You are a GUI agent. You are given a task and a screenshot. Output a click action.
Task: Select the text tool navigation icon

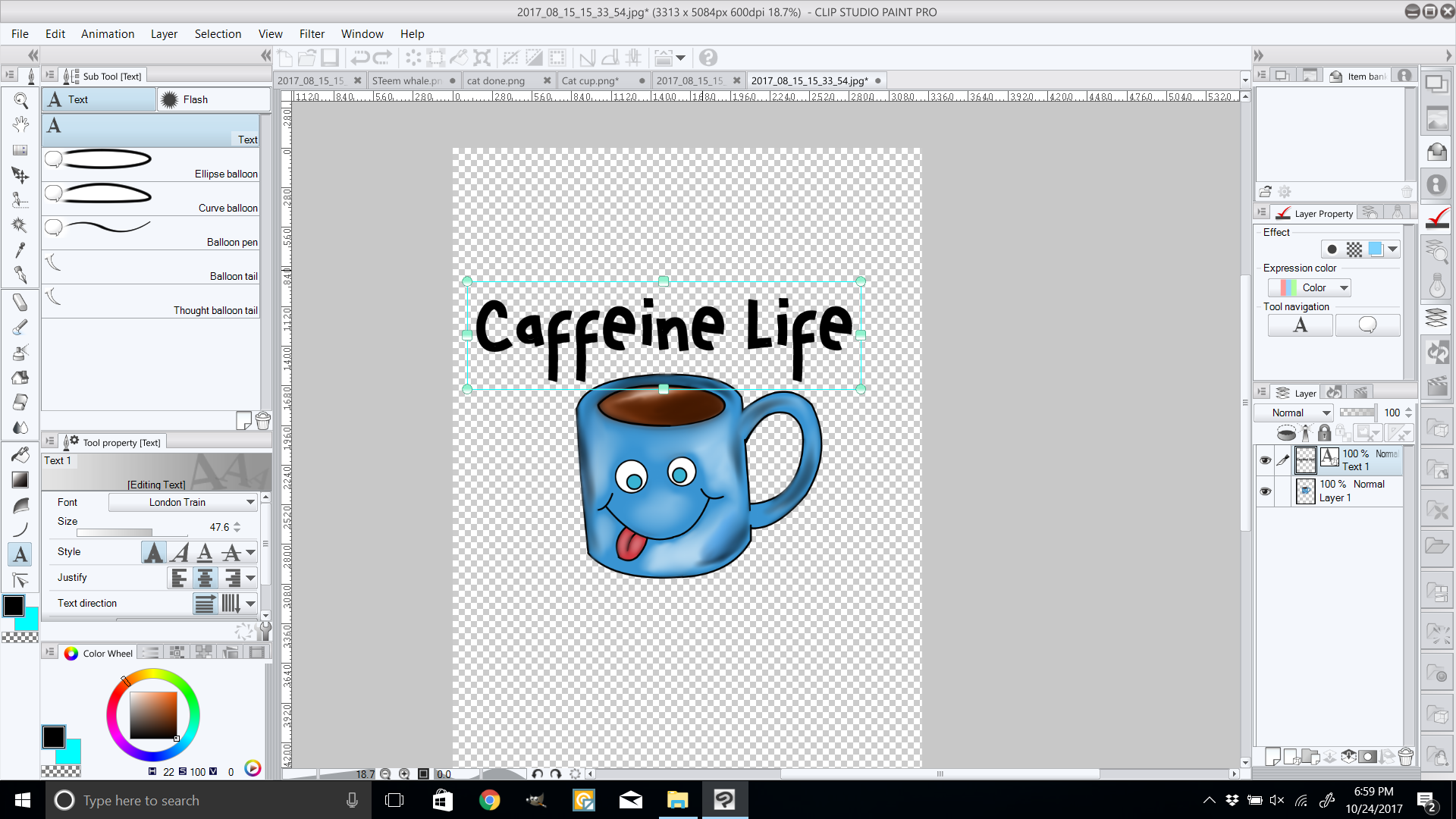(x=1301, y=325)
